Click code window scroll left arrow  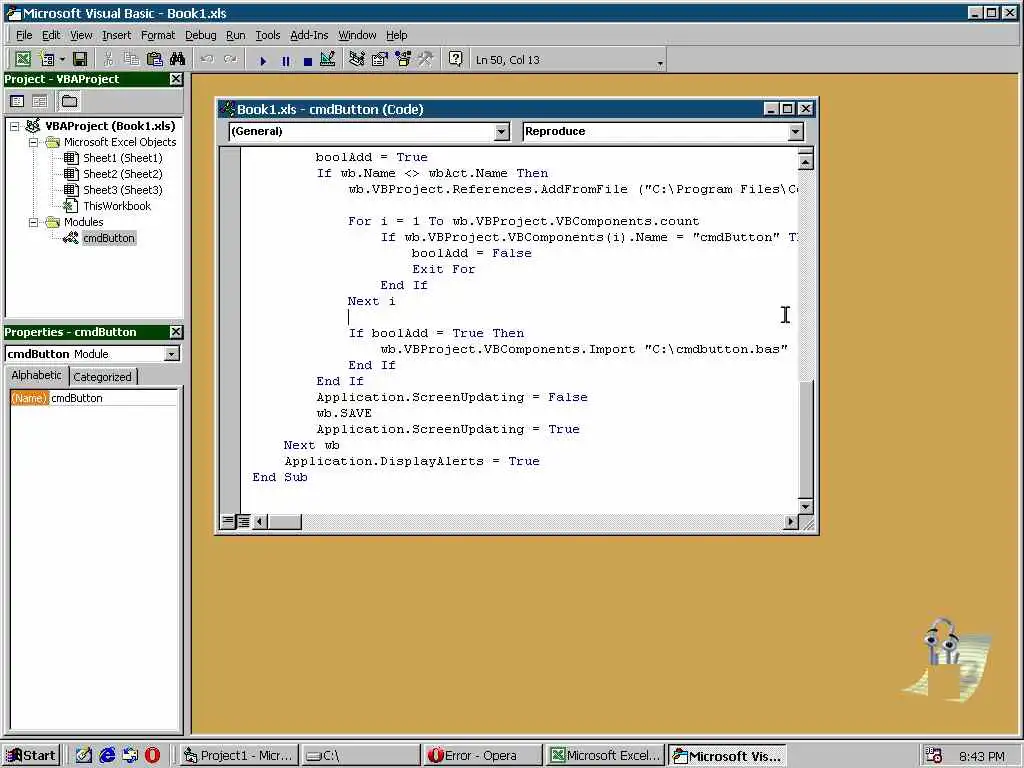point(260,522)
